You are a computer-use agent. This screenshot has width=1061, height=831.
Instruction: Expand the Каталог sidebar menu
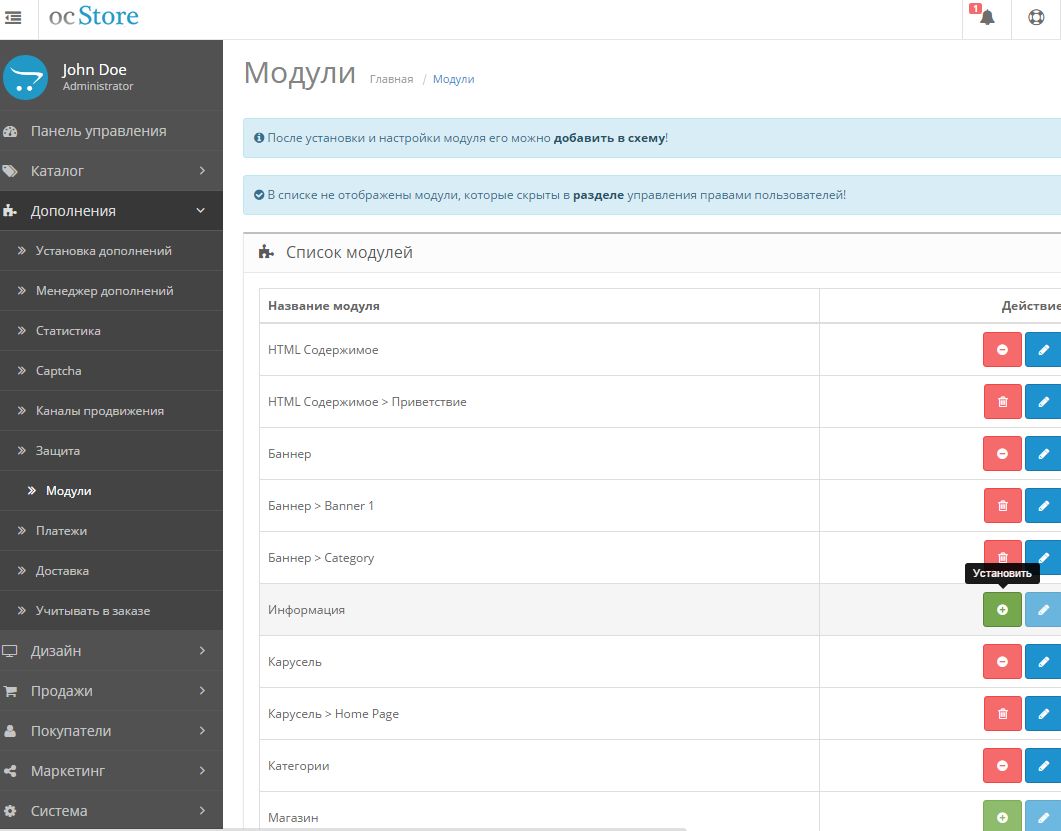coord(110,171)
